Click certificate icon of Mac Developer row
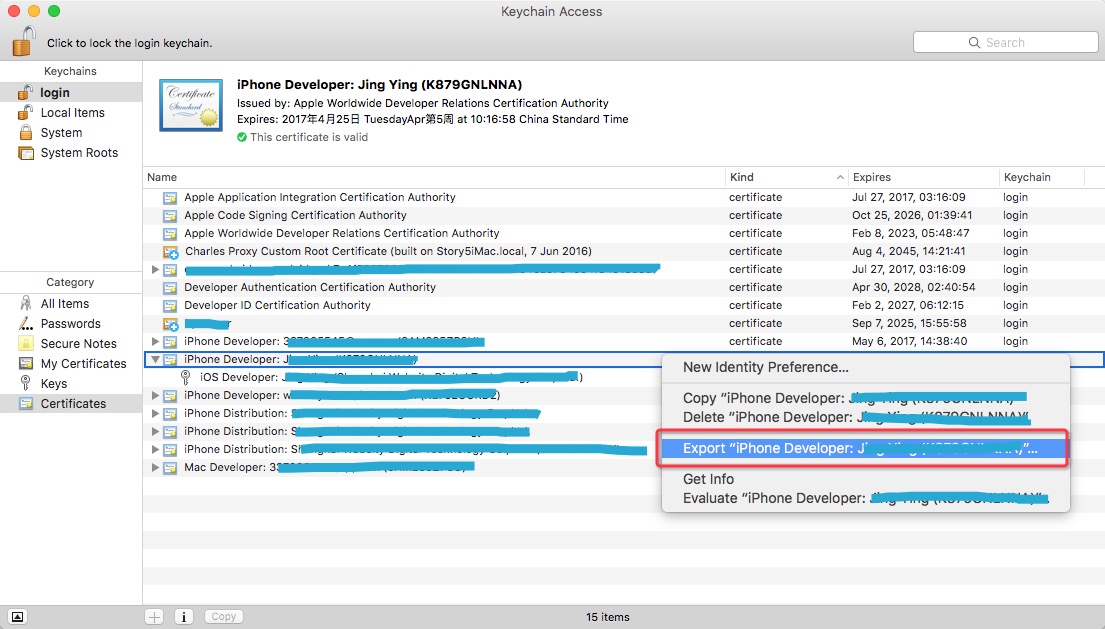The width and height of the screenshot is (1105, 629). click(170, 468)
